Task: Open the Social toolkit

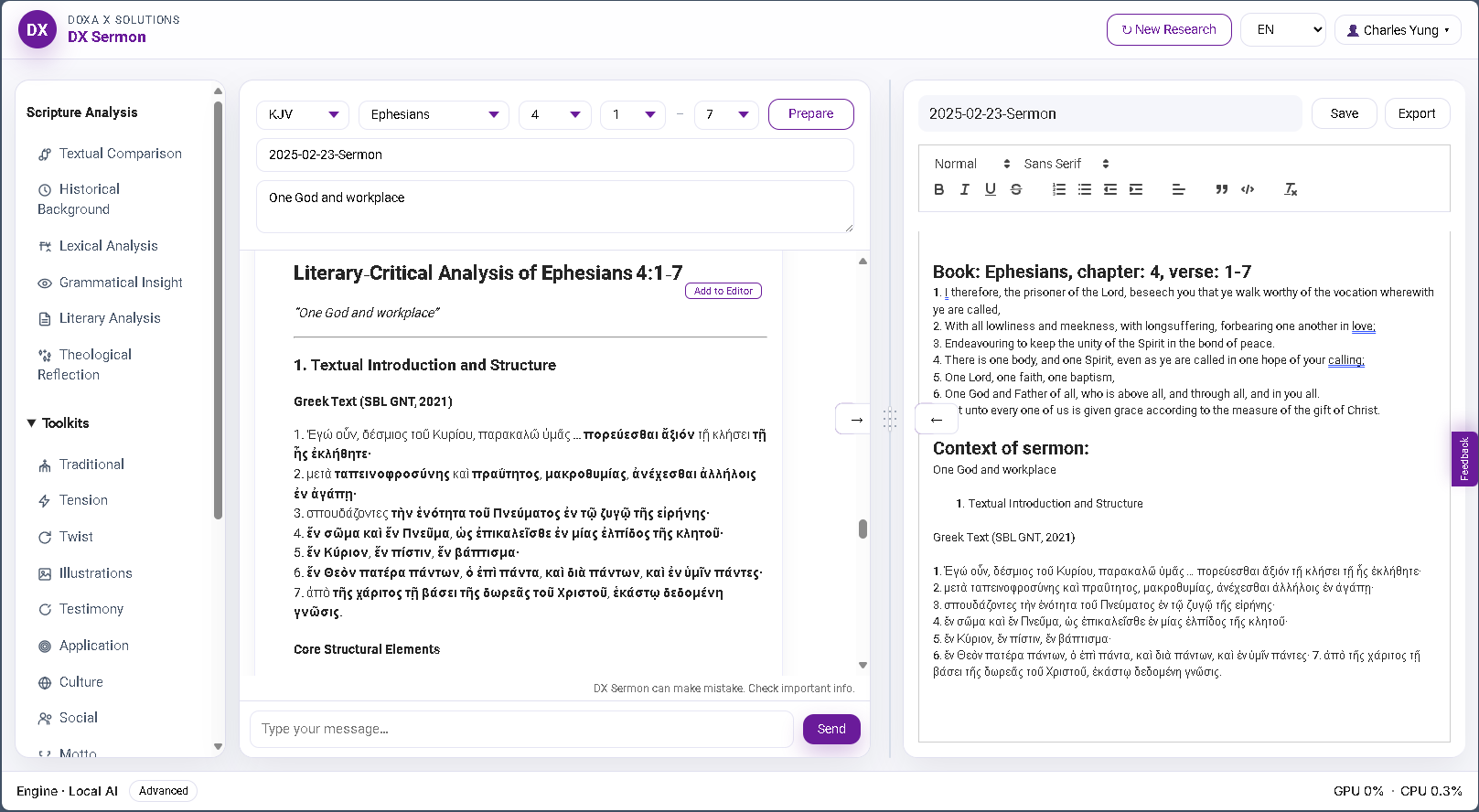Action: (x=68, y=718)
